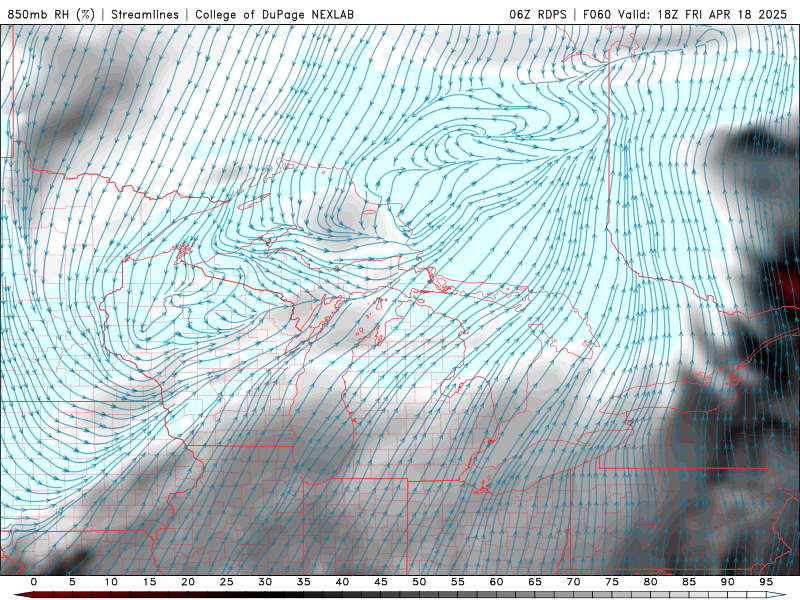The width and height of the screenshot is (800, 600).
Task: Select the '15' label on the RH legend
Action: pyautogui.click(x=149, y=582)
